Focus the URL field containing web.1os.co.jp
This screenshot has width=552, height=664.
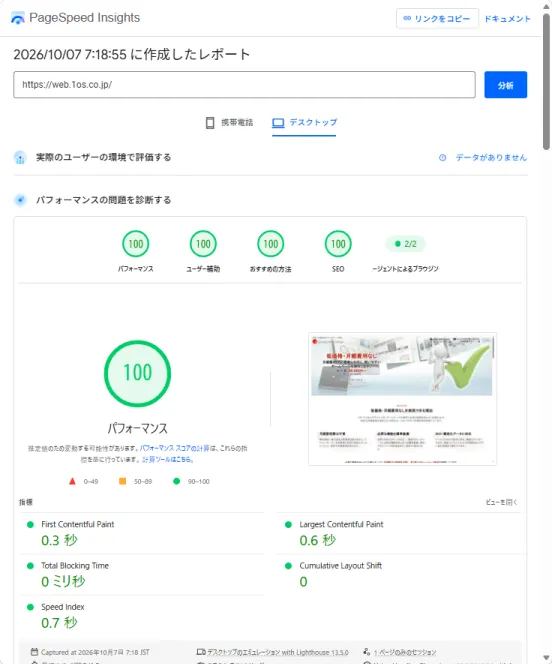pos(244,85)
